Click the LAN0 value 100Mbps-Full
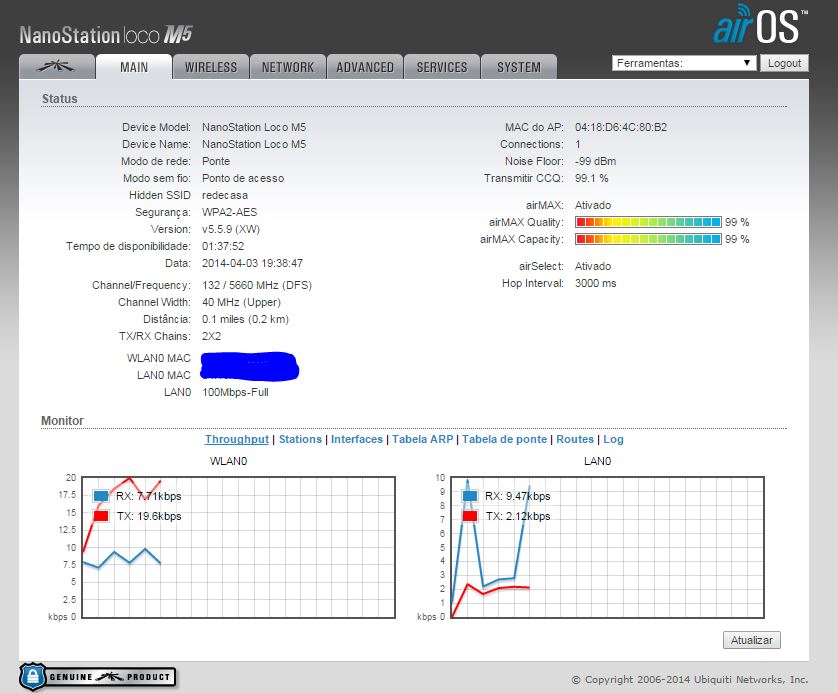This screenshot has width=838, height=693. (235, 392)
